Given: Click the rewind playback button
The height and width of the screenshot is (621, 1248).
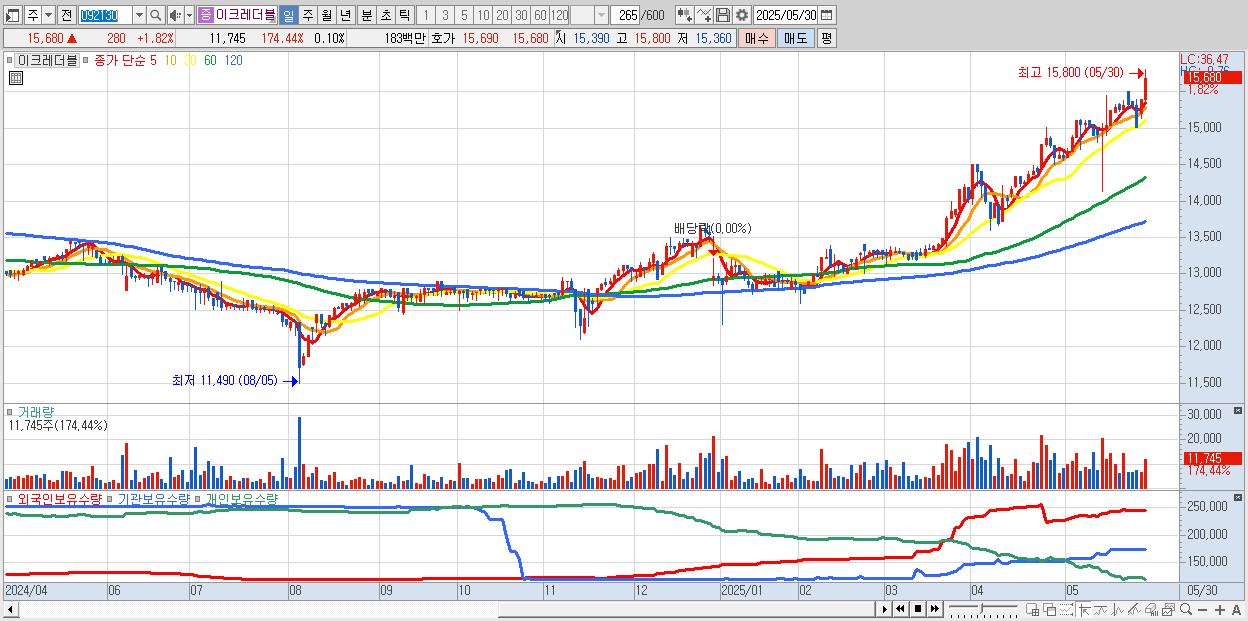Looking at the screenshot, I should click(x=900, y=609).
